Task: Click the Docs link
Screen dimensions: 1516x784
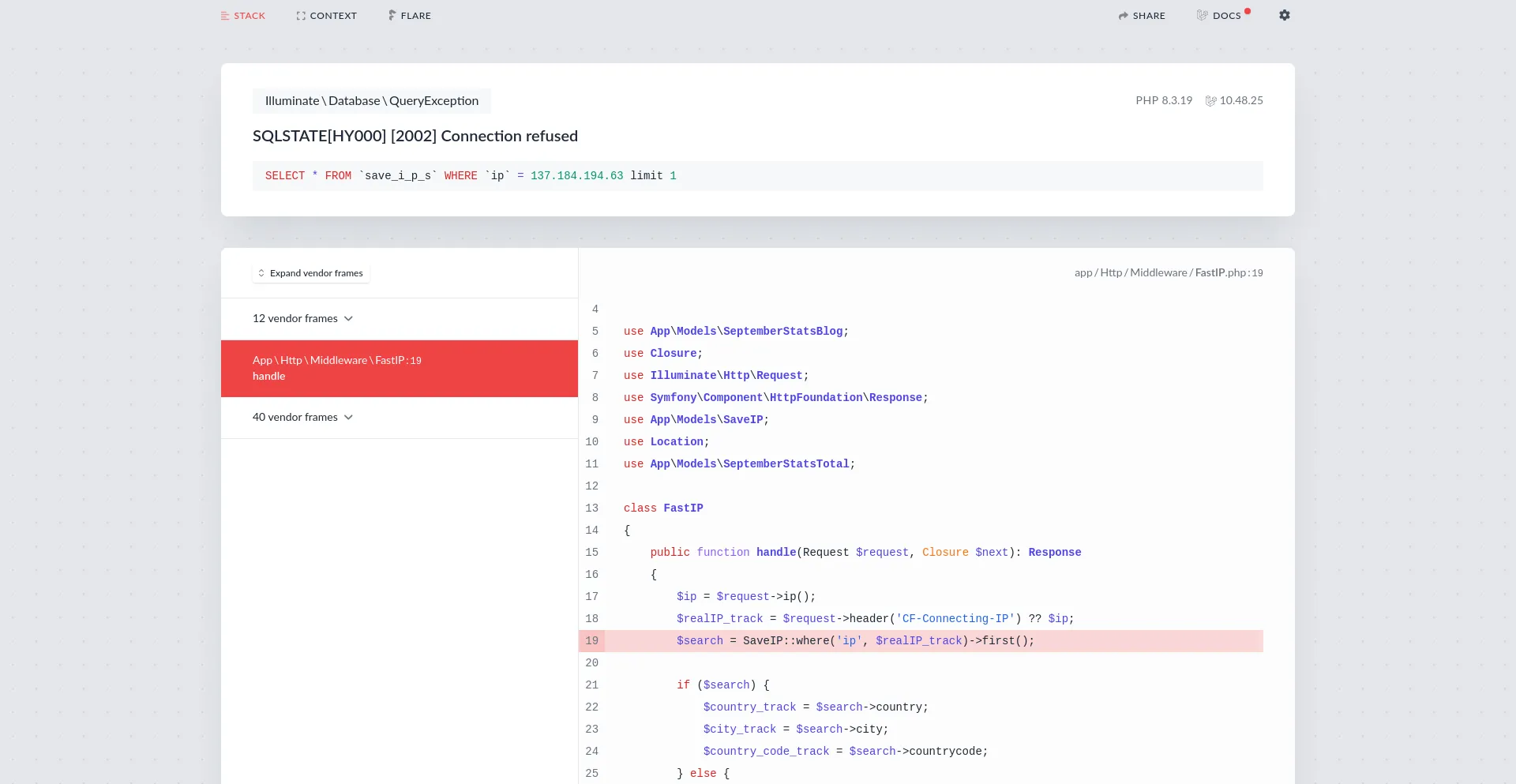Action: click(x=1226, y=16)
